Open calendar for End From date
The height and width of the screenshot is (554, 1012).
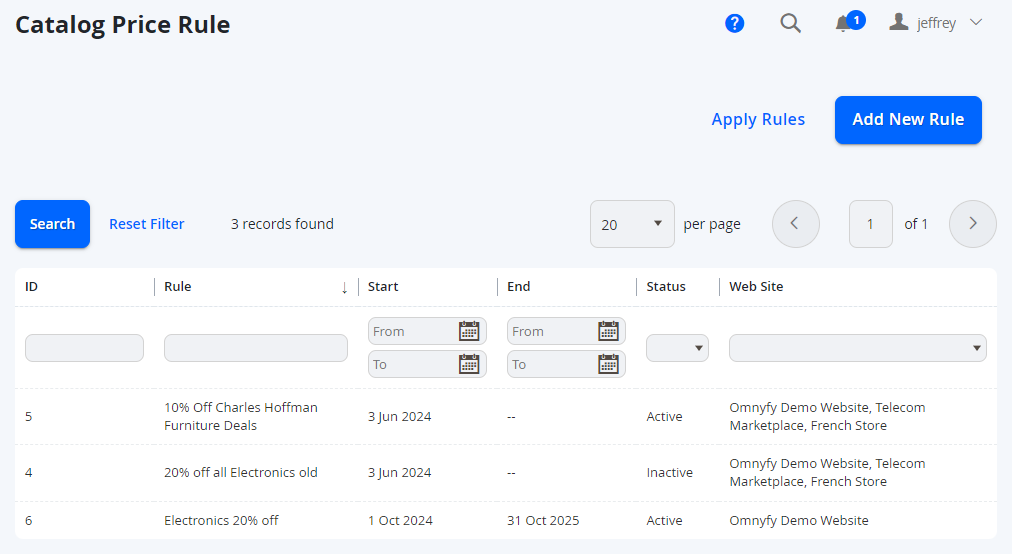609,331
